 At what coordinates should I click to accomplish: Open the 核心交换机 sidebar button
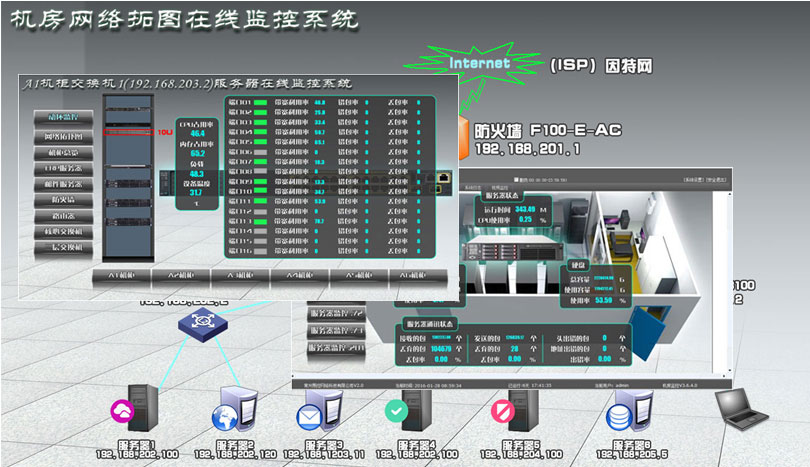[x=64, y=231]
